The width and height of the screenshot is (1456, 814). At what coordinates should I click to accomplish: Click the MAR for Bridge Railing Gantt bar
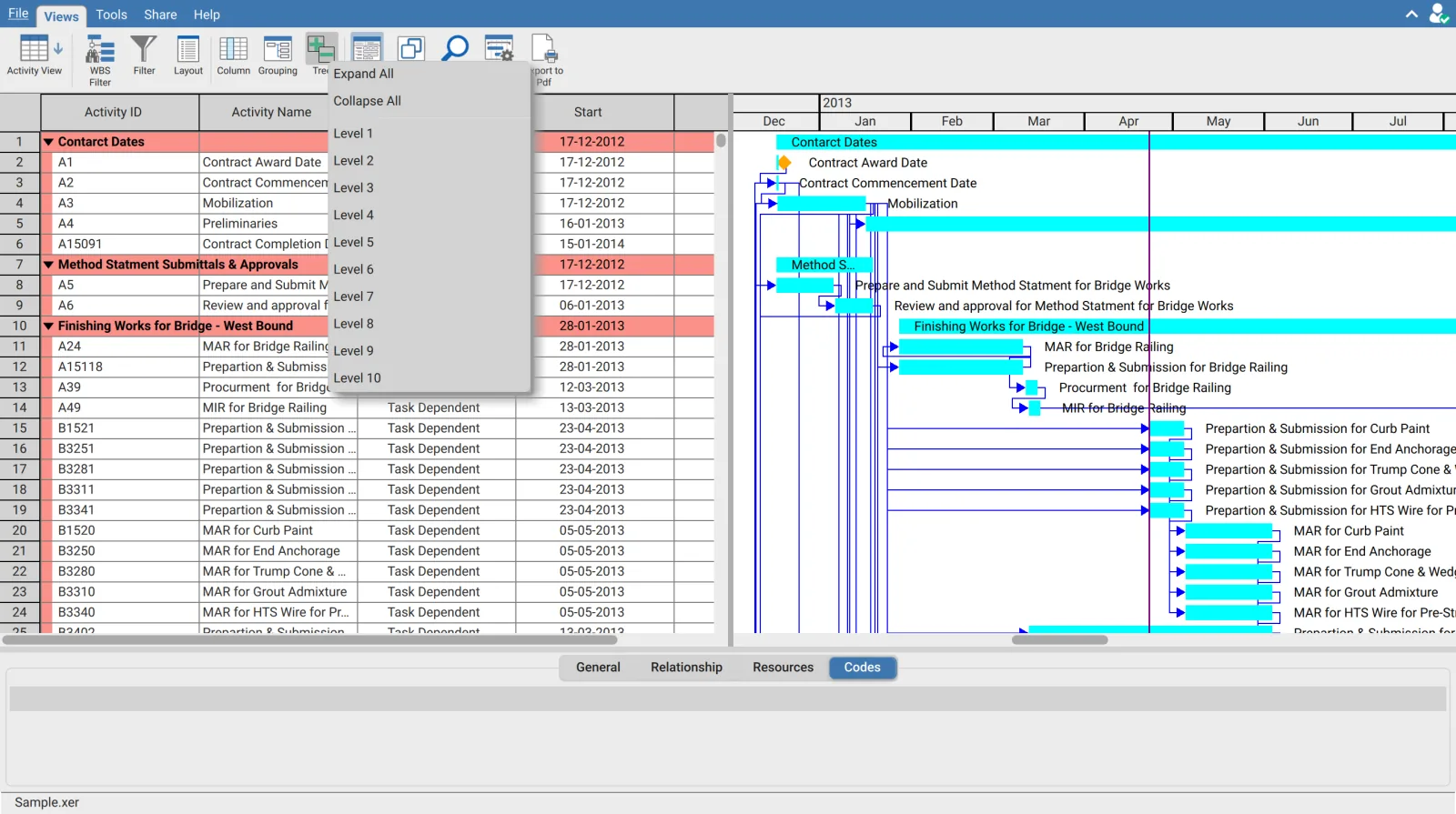961,347
